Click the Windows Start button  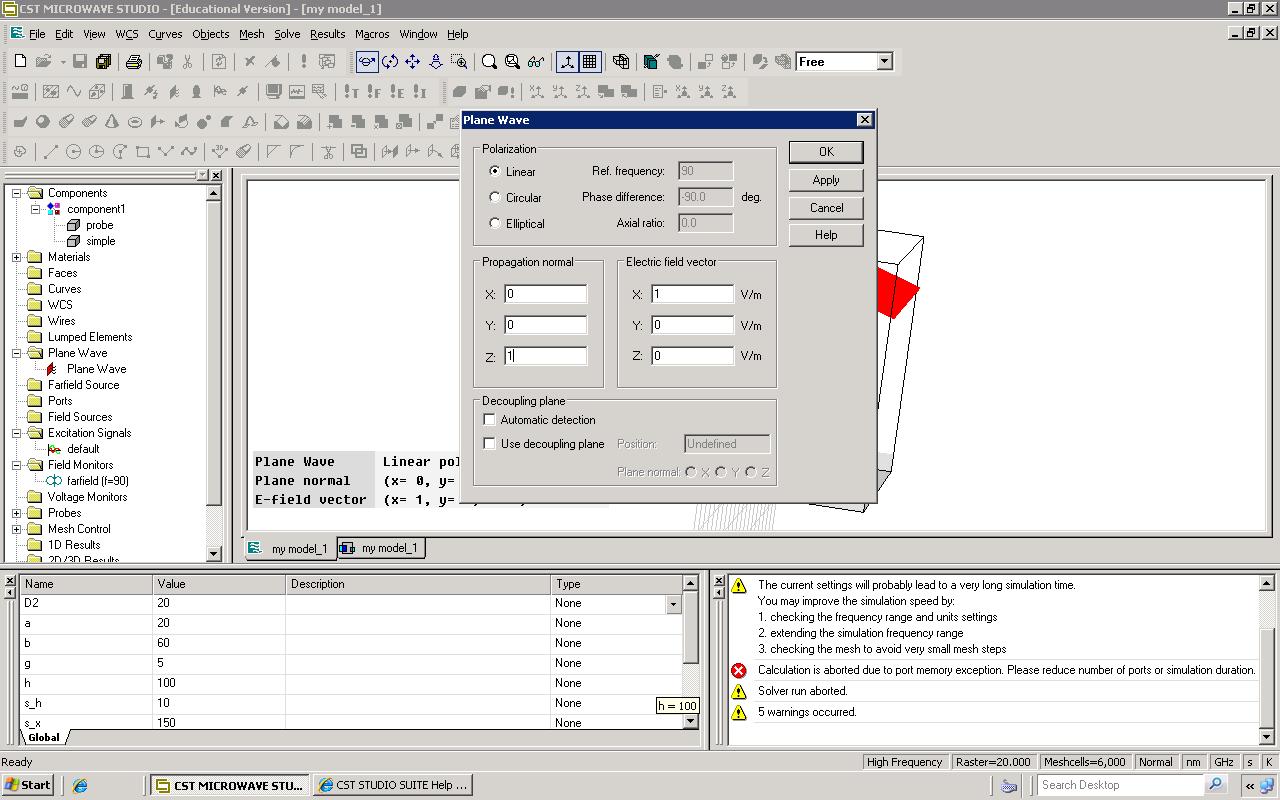[x=28, y=785]
